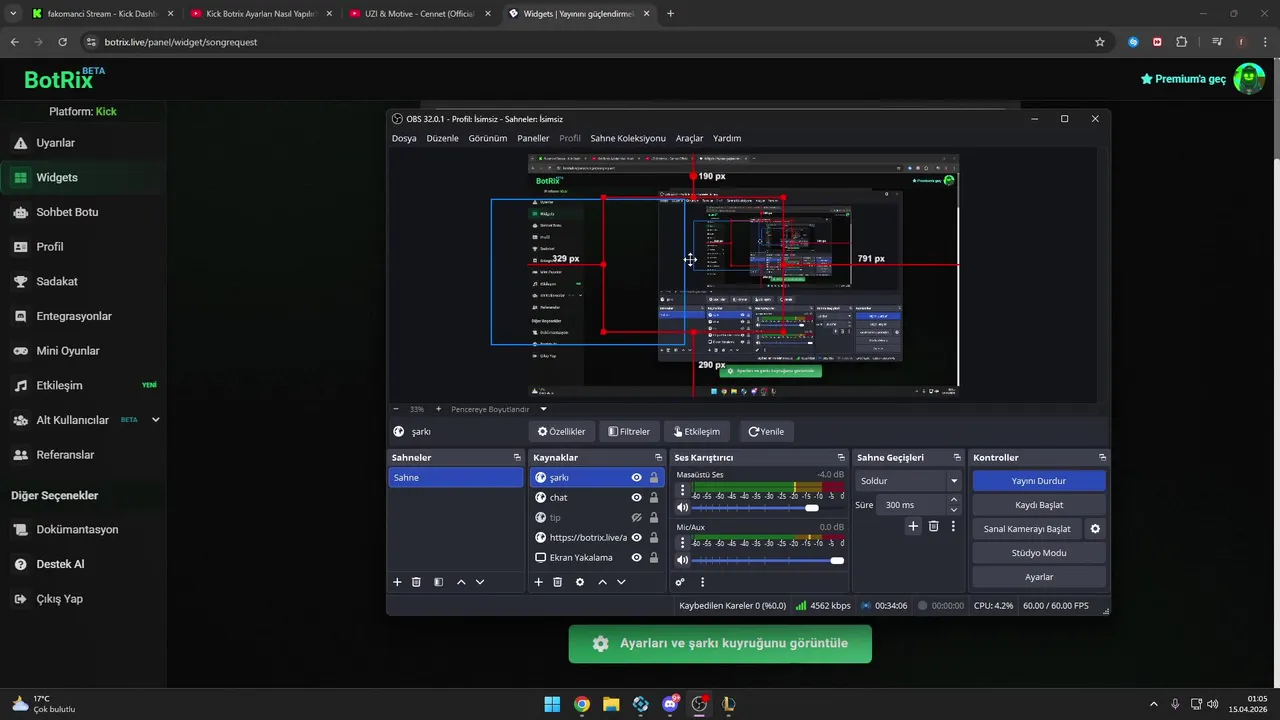Image resolution: width=1280 pixels, height=720 pixels.
Task: Hide the botrix.live source
Action: [x=636, y=538]
